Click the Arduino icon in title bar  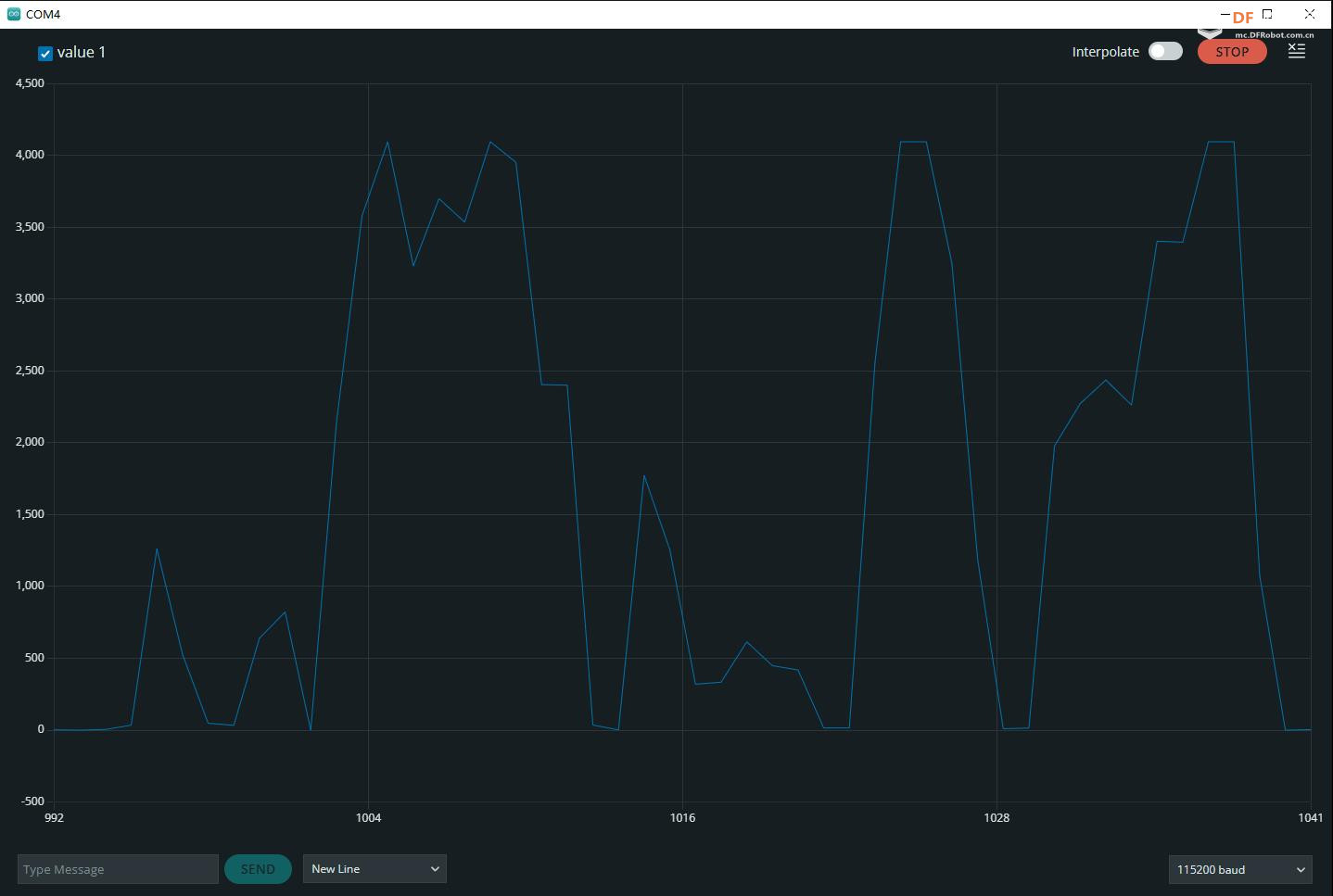13,14
